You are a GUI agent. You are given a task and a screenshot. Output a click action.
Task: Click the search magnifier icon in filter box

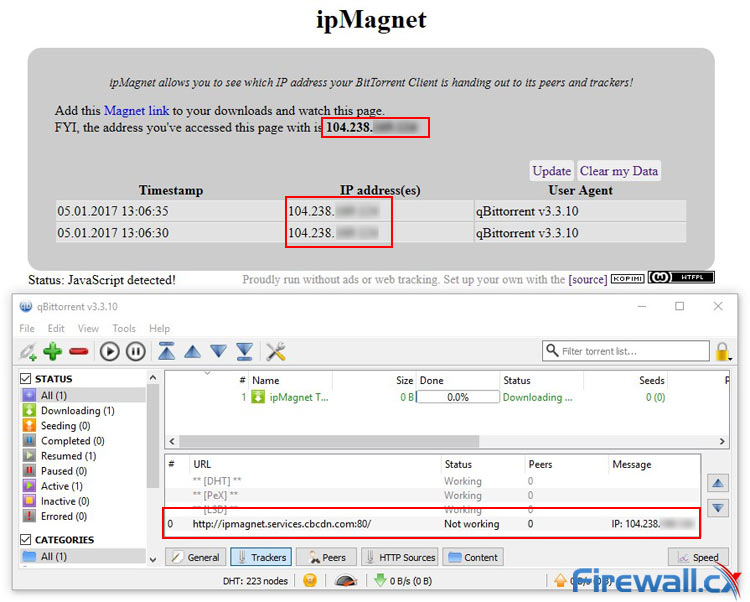[x=552, y=350]
